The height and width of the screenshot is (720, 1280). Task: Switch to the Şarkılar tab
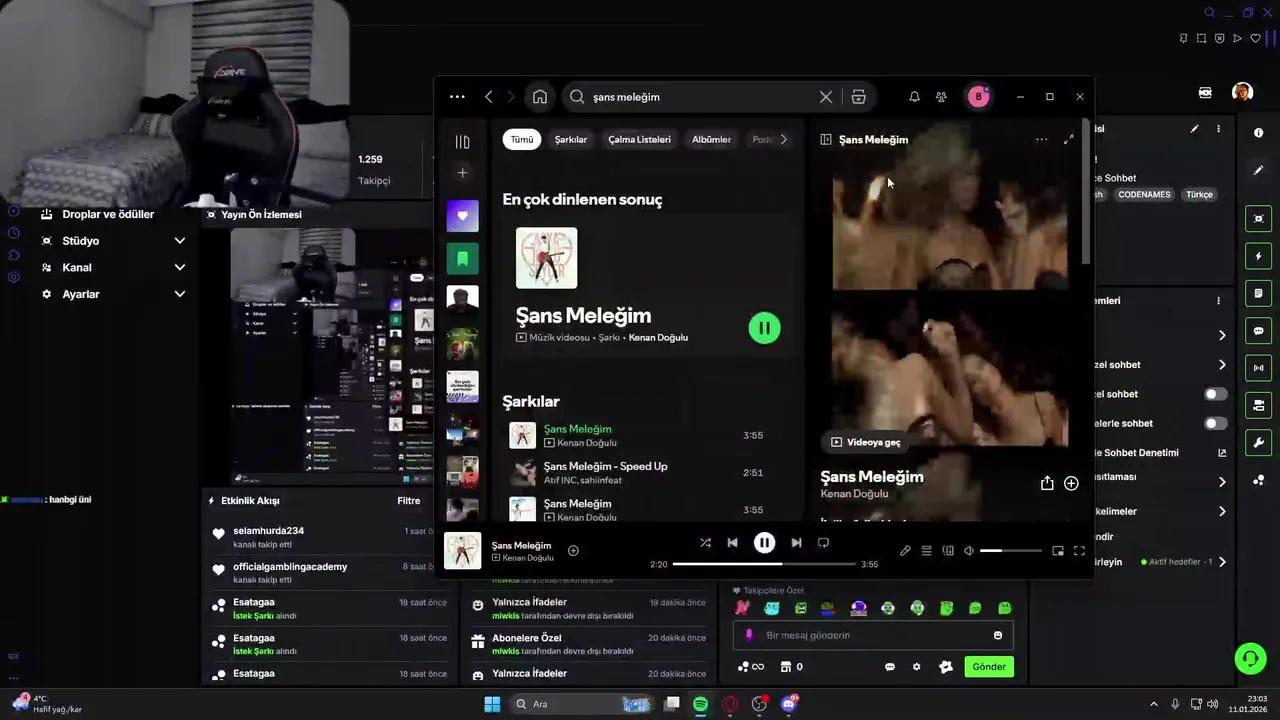click(571, 140)
